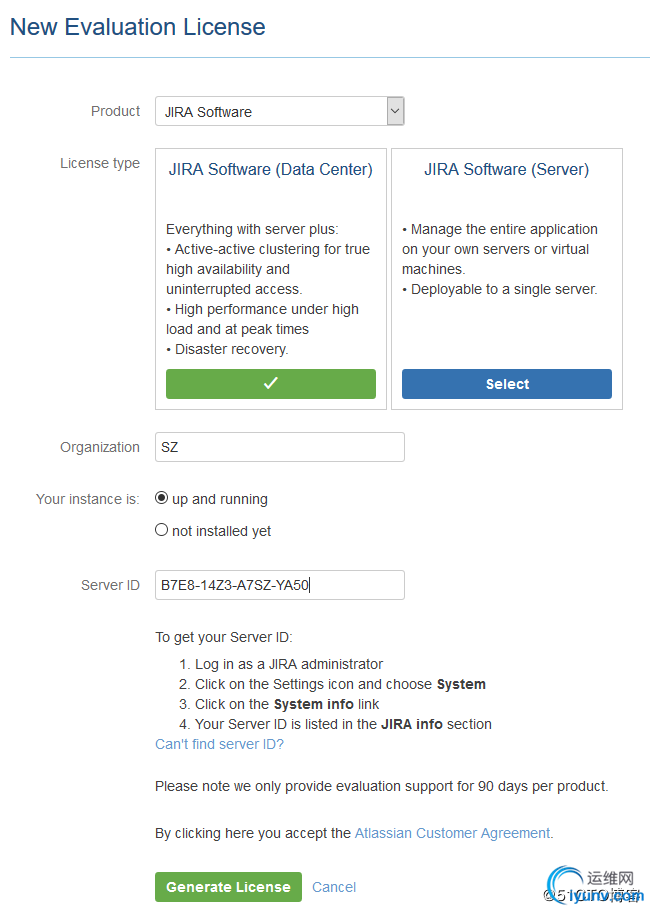The image size is (650, 912).
Task: Click the 'To get your Server ID:' text
Action: [224, 637]
